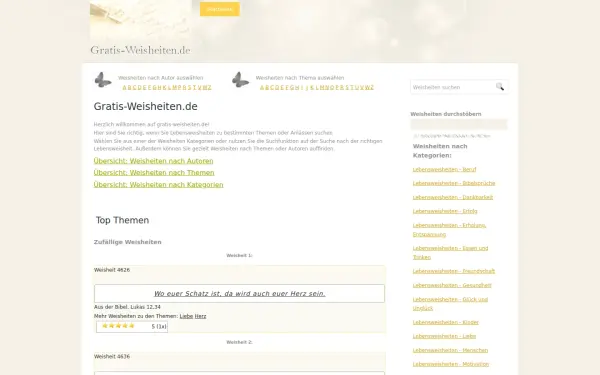
Task: Click the header image of pen and paper
Action: click(x=141, y=20)
